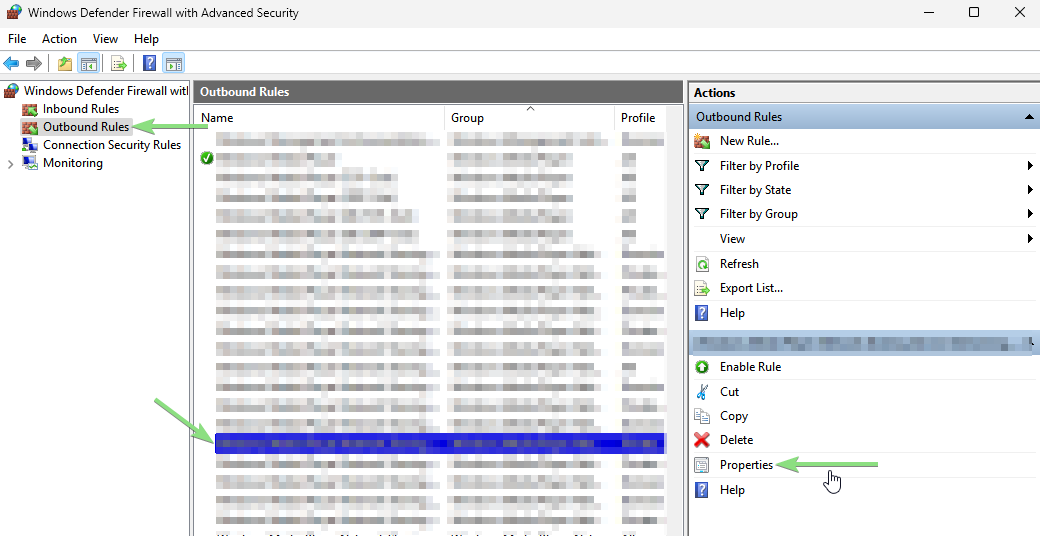Viewport: 1040px width, 536px height.
Task: Expand the Monitoring node chevron
Action: point(10,164)
